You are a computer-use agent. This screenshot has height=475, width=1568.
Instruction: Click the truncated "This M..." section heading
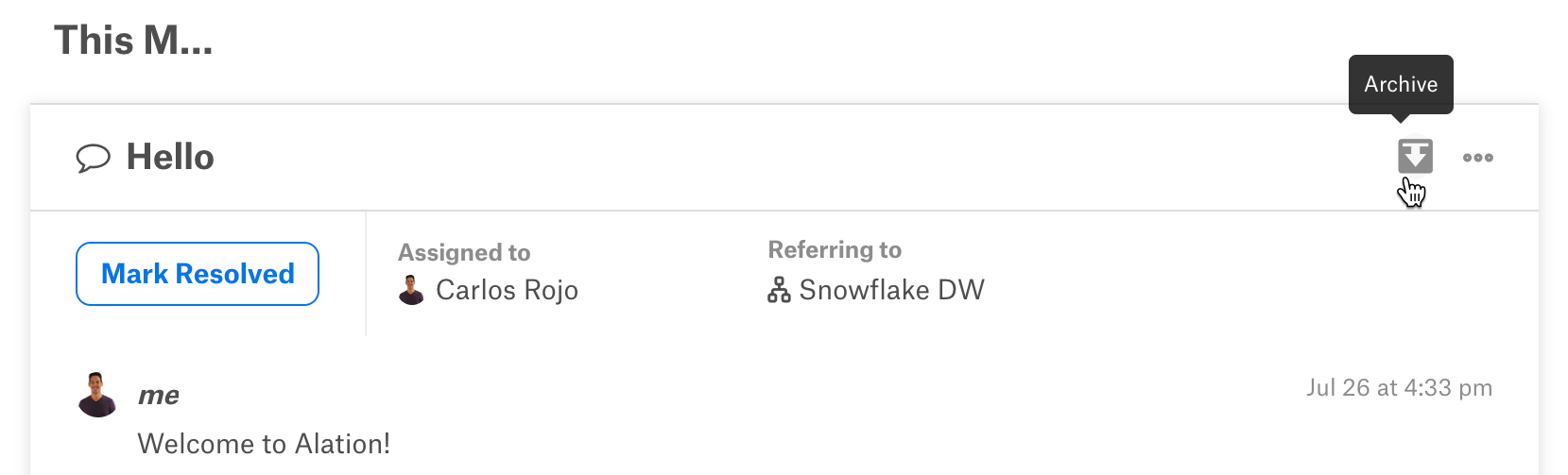tap(133, 40)
